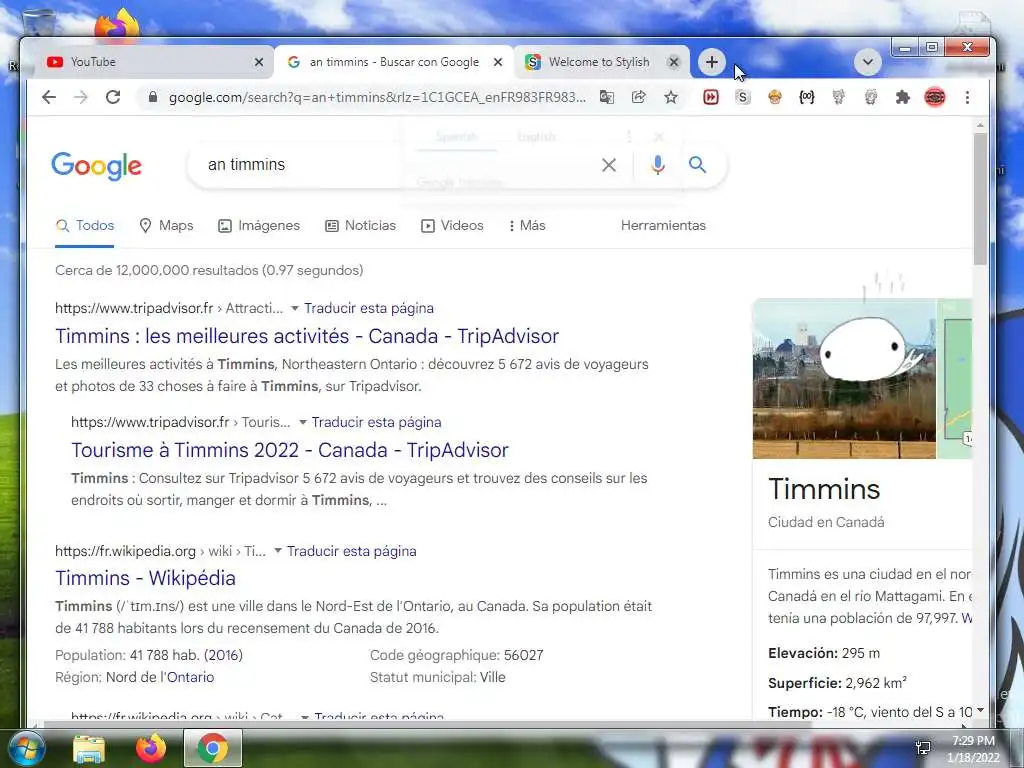Click the vertical page scrollbar thumb
1024x768 pixels.
(x=980, y=199)
